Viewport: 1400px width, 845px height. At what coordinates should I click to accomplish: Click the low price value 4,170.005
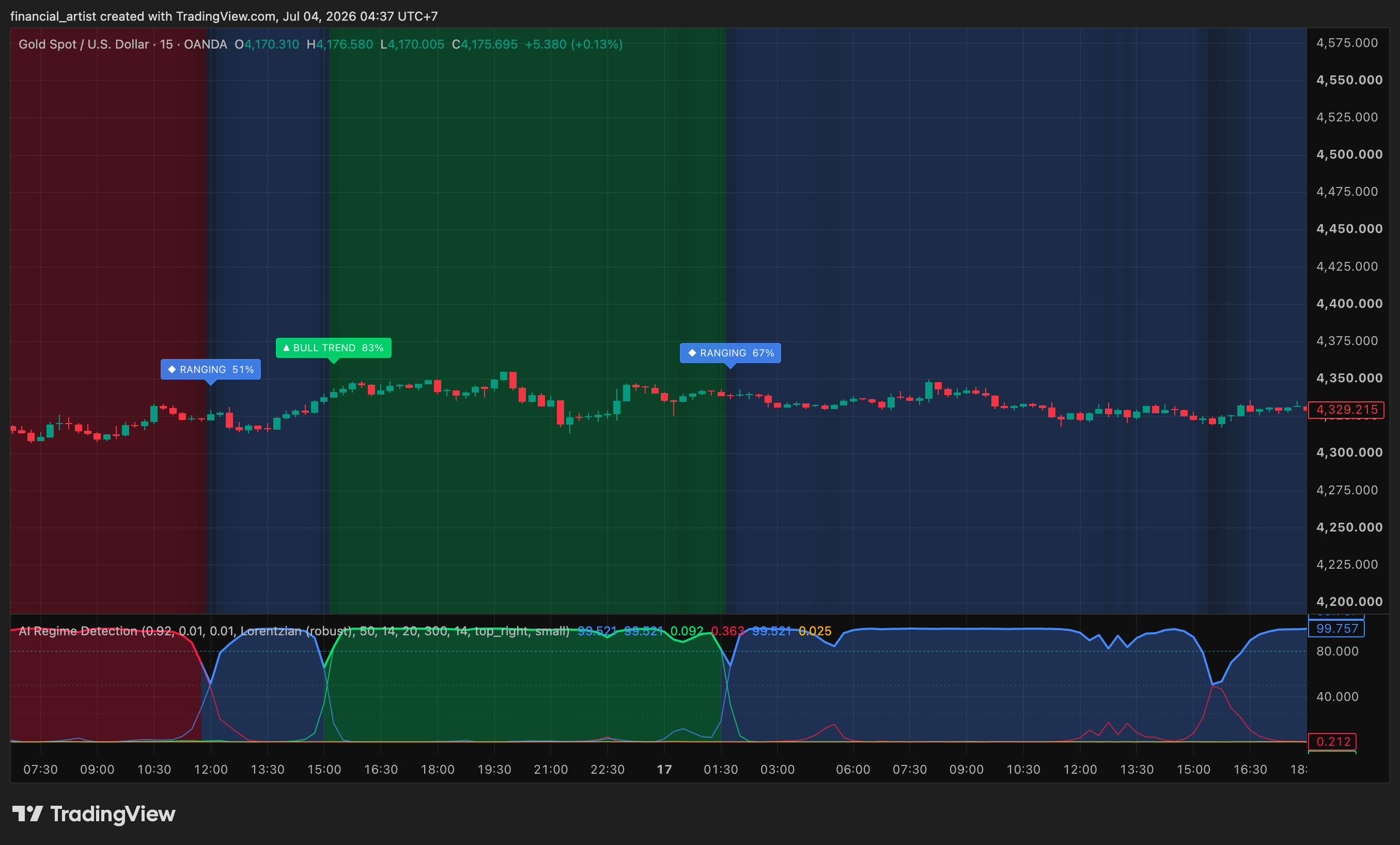(416, 44)
